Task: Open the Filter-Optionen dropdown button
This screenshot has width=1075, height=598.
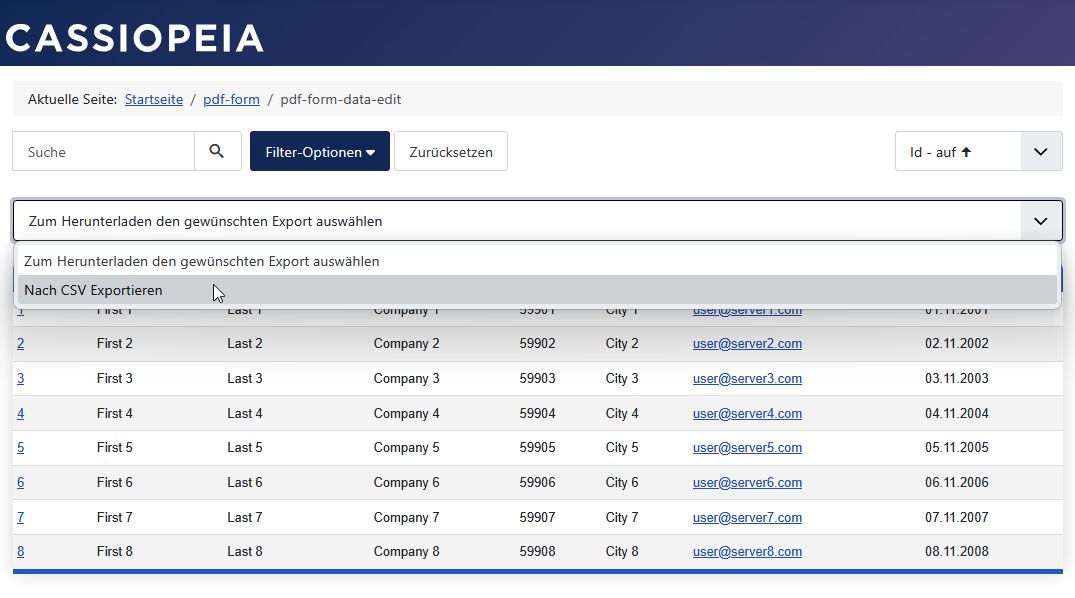Action: (x=319, y=151)
